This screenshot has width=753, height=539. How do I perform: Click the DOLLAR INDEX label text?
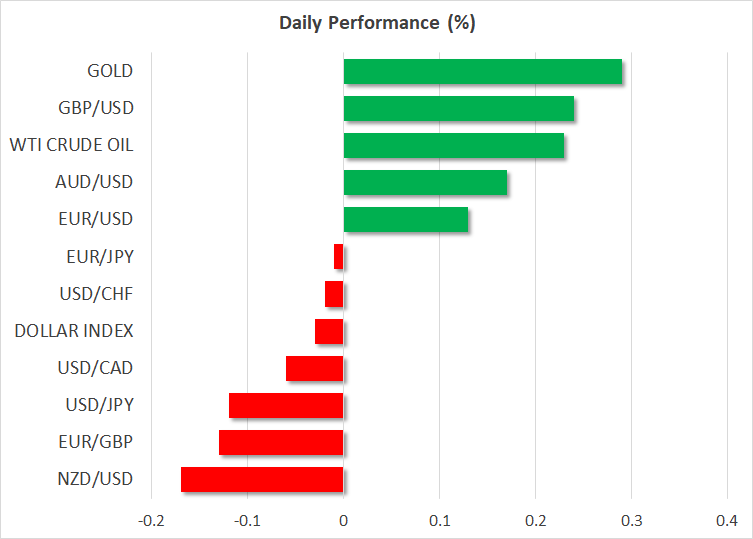[x=73, y=331]
